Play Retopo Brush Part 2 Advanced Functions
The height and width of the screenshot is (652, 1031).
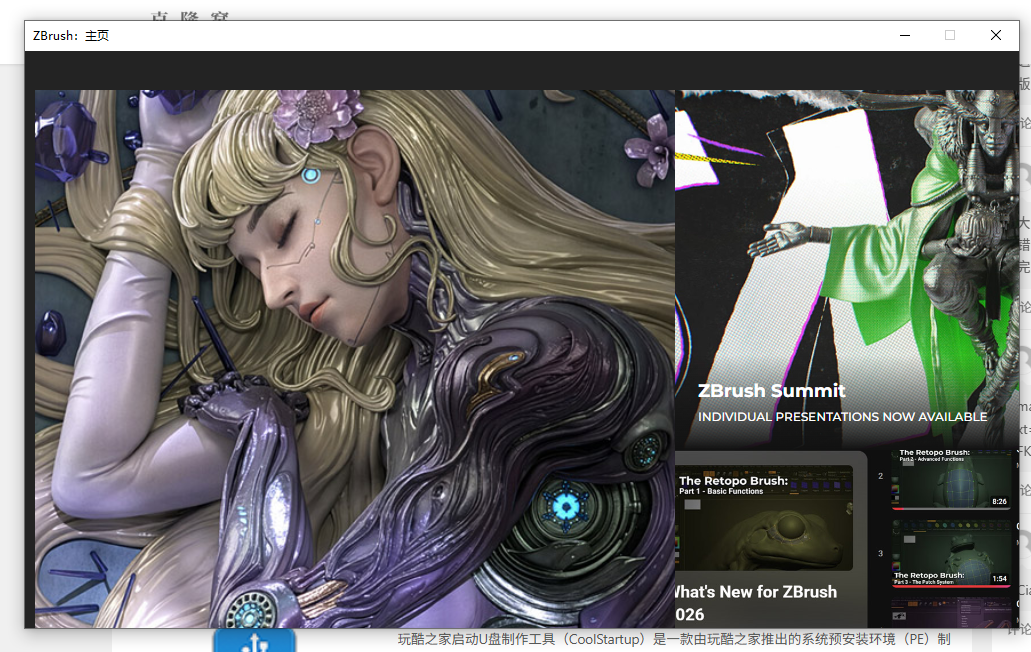click(x=950, y=479)
